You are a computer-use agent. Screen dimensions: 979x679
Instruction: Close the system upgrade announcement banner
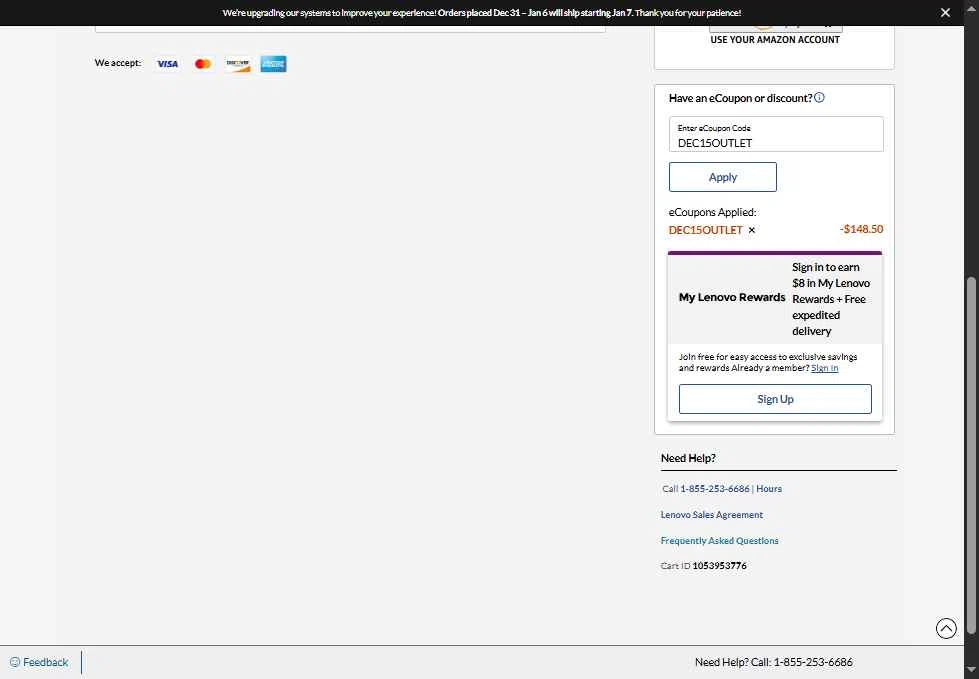click(945, 12)
